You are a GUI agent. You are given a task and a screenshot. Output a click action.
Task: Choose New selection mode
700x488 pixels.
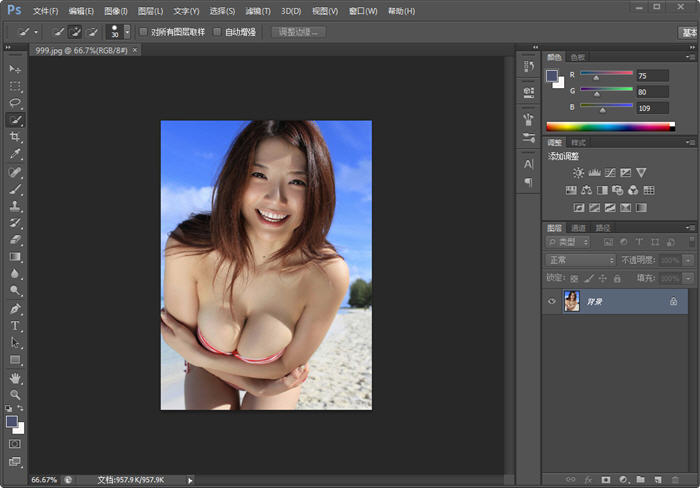click(x=58, y=32)
